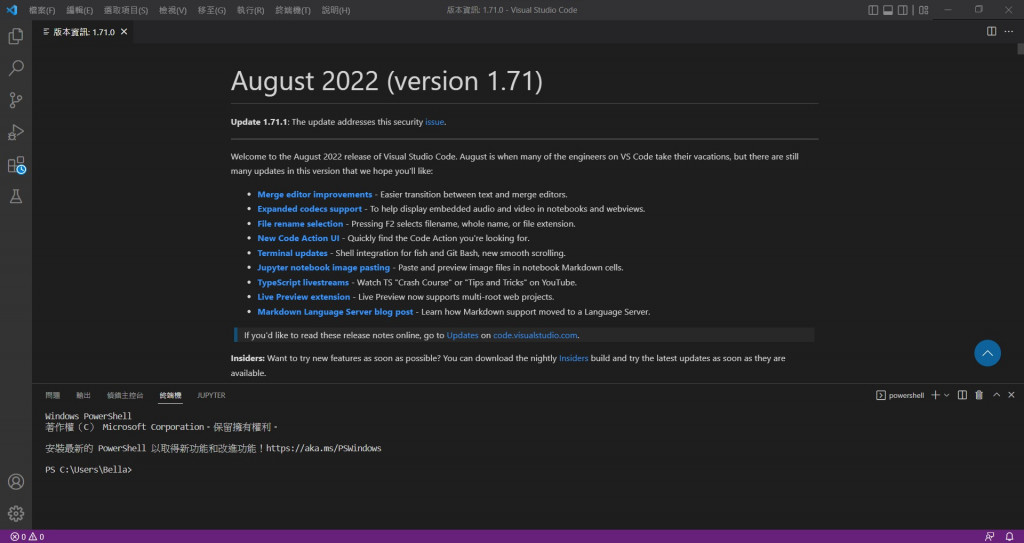Click the August 2022 (version 1.71) heading
Screen dimensions: 1024x543
[387, 81]
